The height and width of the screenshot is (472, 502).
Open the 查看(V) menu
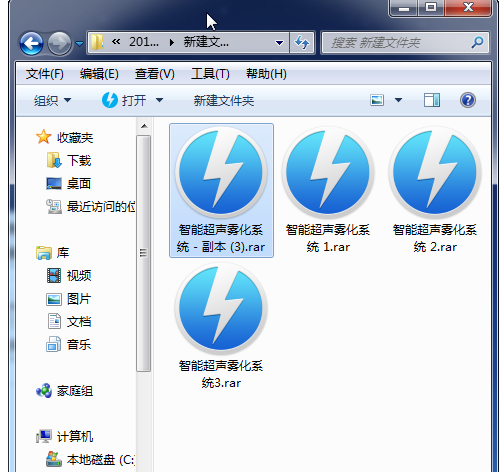(x=154, y=74)
